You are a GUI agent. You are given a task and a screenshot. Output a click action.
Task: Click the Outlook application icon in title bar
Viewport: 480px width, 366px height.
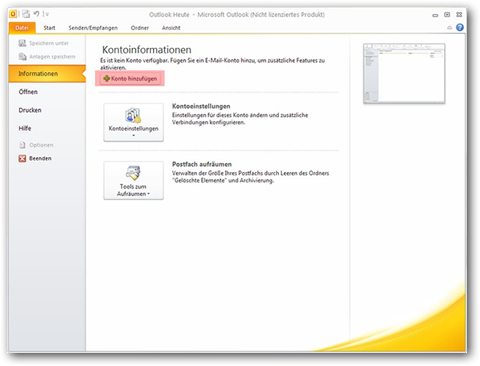coord(13,14)
